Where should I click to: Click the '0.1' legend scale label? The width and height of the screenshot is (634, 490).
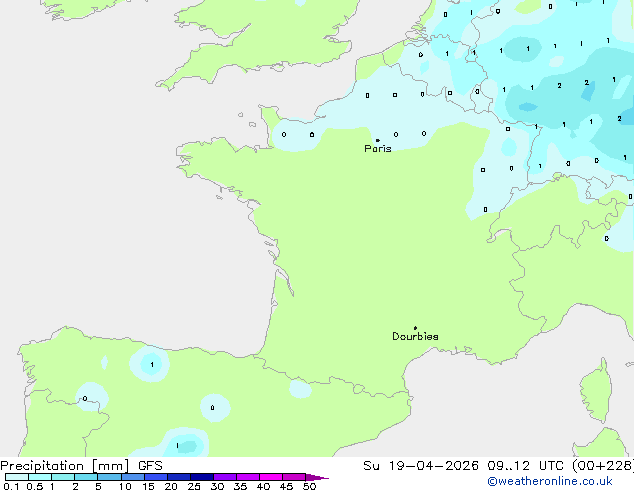[x=11, y=486]
